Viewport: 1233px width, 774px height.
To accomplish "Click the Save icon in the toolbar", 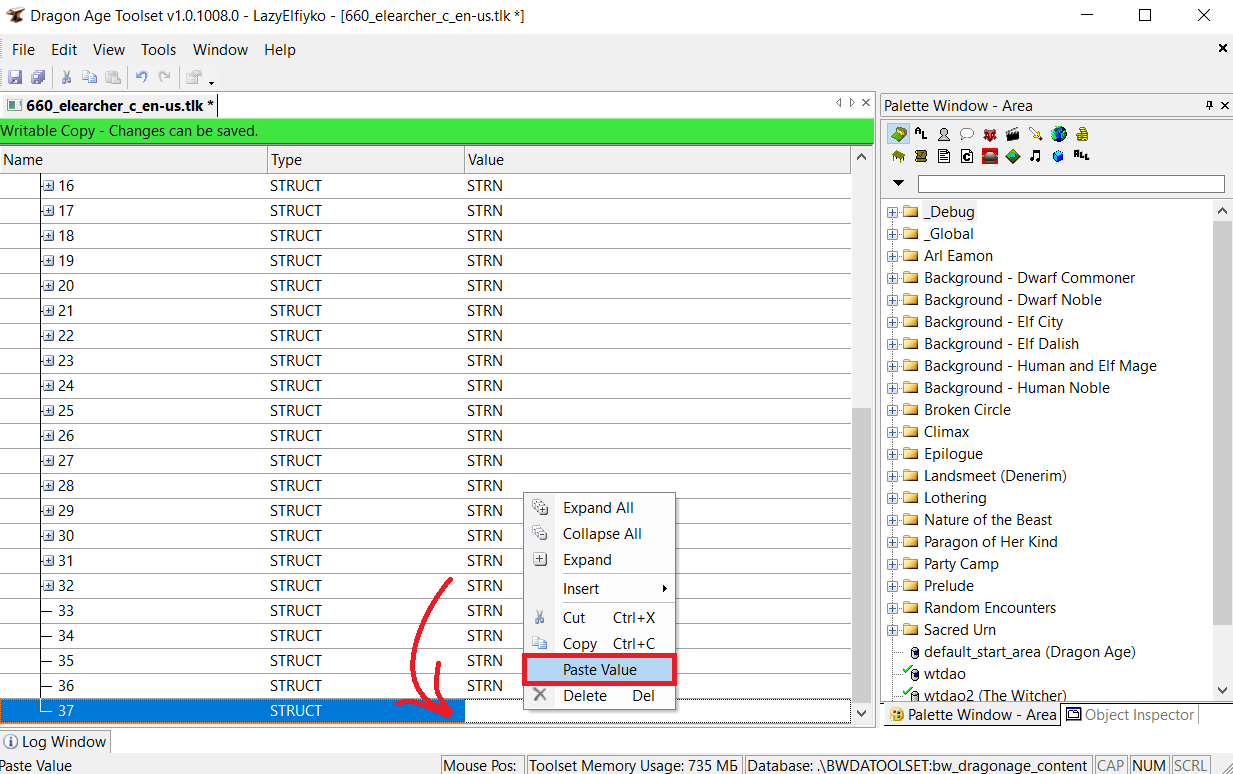I will pyautogui.click(x=15, y=77).
